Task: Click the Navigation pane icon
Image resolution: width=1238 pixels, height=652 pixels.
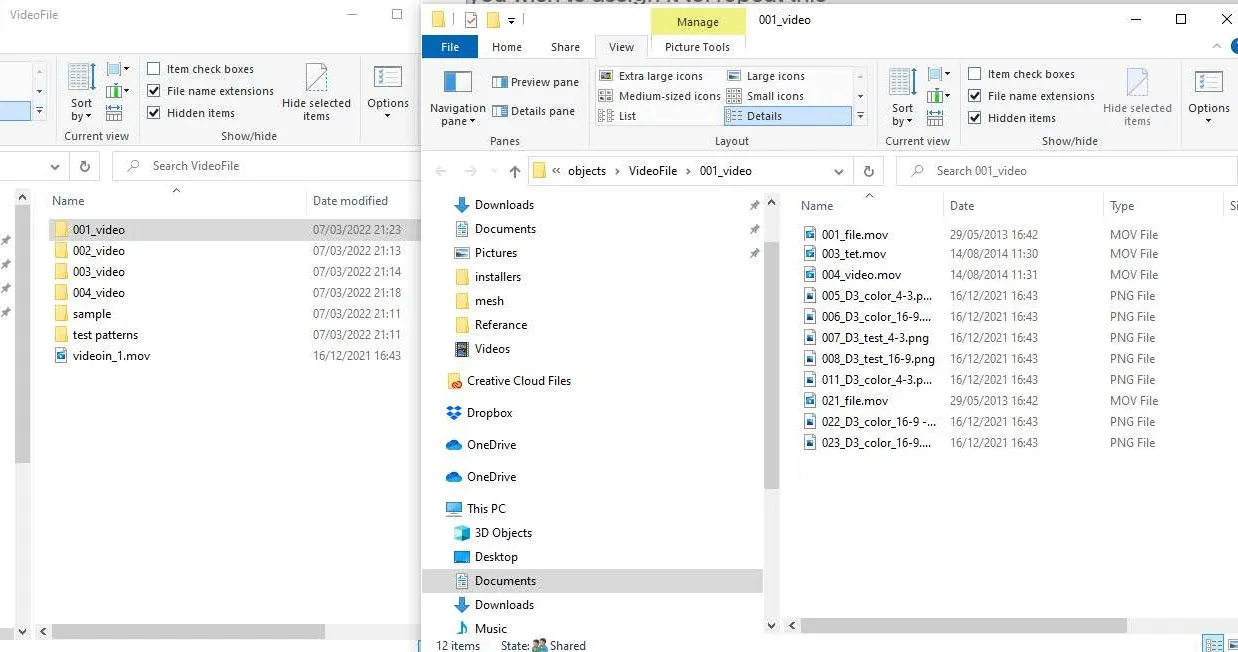Action: (457, 82)
